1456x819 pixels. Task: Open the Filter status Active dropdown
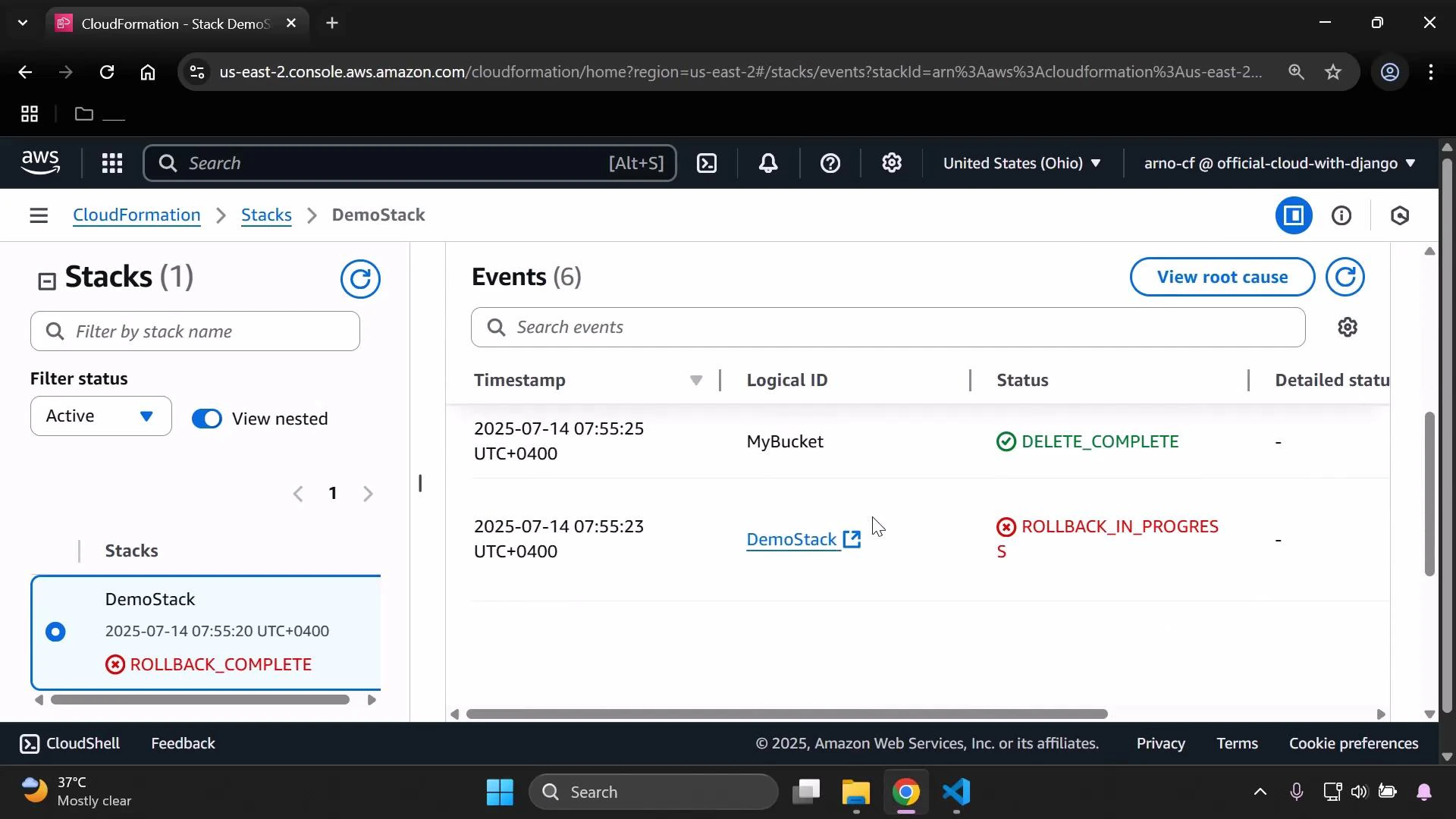point(101,416)
